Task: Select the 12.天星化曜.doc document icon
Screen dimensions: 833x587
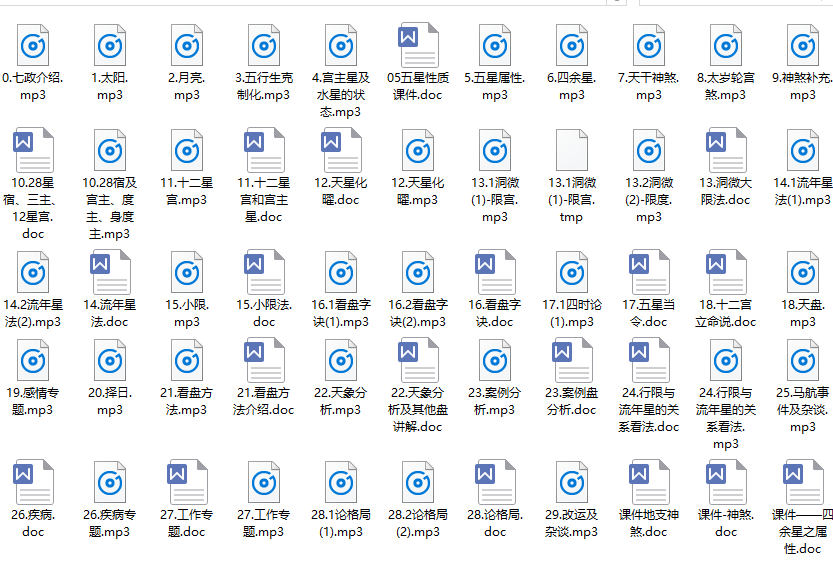Action: (341, 151)
